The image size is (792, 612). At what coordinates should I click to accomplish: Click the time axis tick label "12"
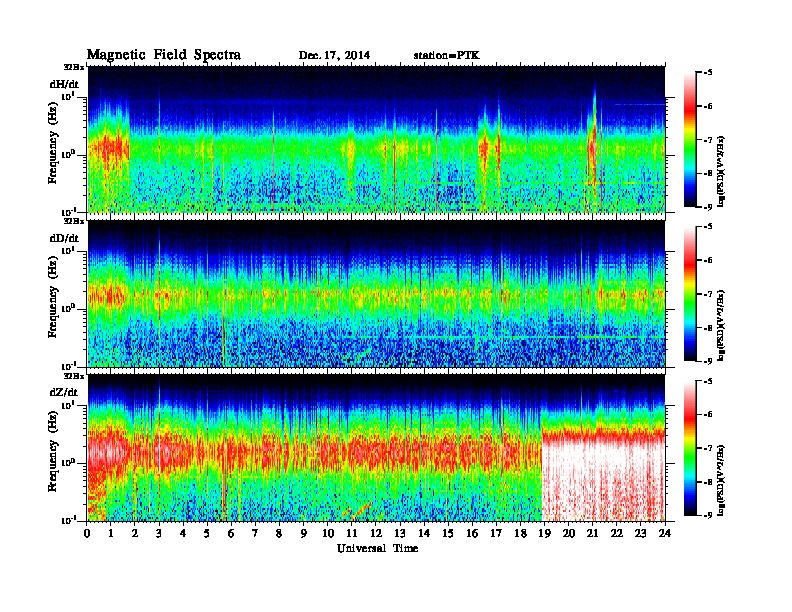coord(376,534)
